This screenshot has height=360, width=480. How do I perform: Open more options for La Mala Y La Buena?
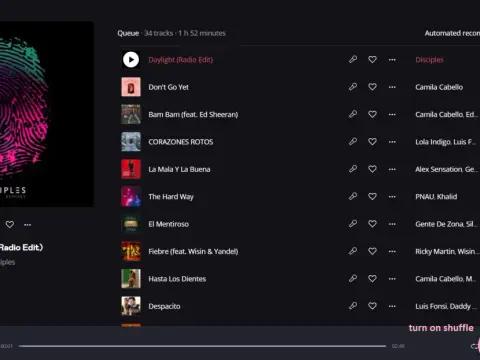[x=392, y=169]
